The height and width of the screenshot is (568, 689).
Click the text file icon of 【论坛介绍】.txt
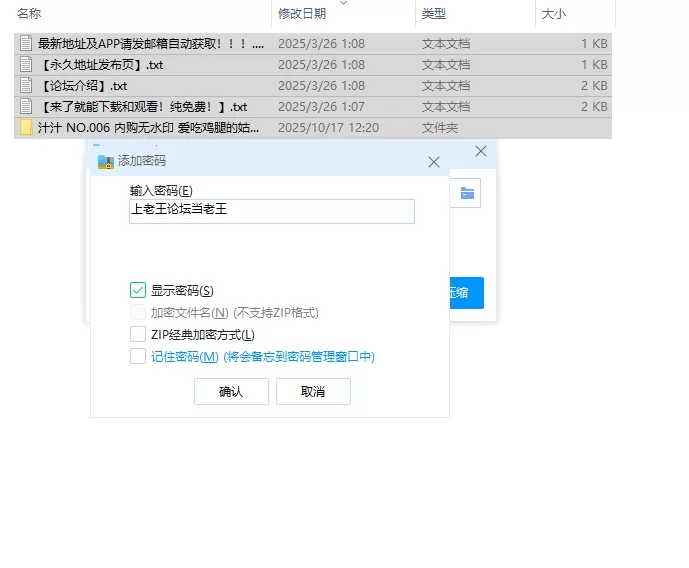tap(26, 86)
